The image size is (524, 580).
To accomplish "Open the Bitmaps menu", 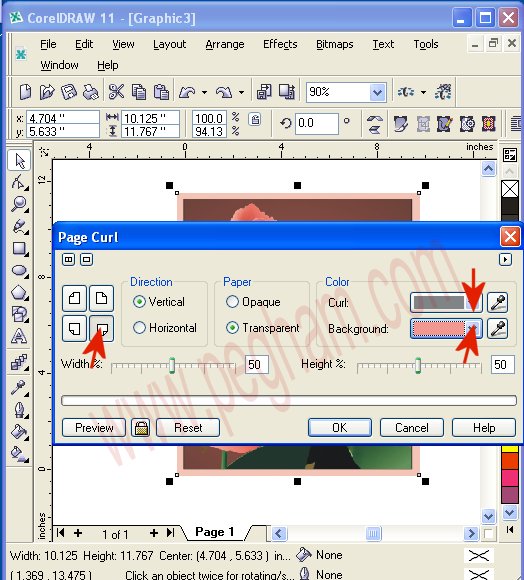I will [335, 44].
